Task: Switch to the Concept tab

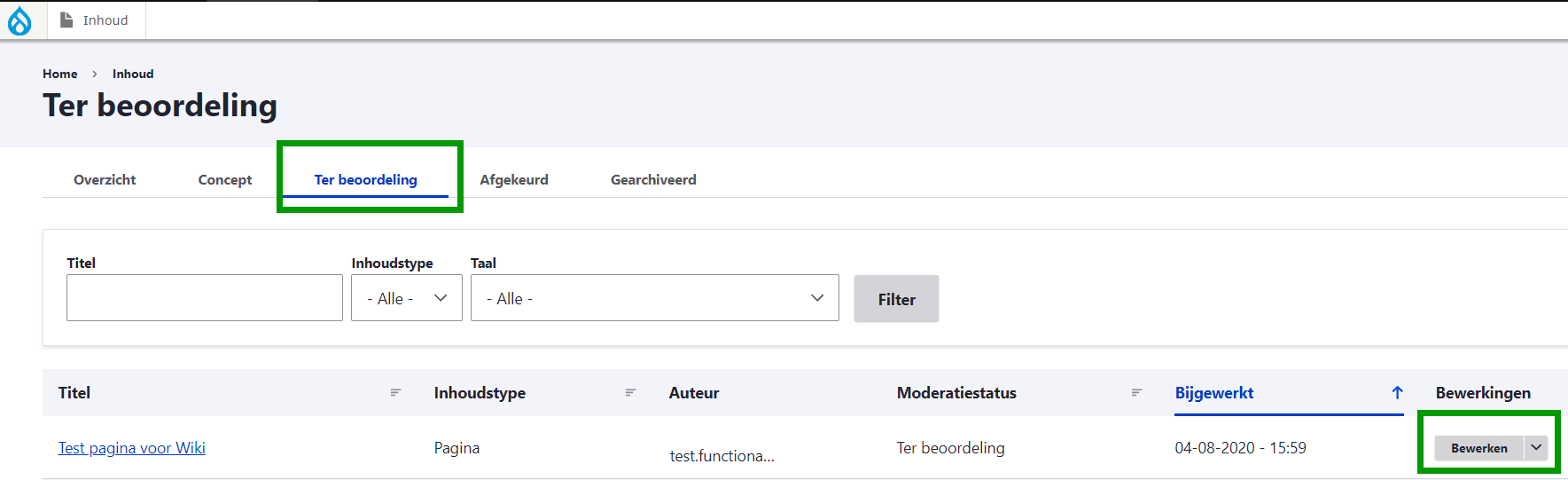Action: pyautogui.click(x=225, y=179)
